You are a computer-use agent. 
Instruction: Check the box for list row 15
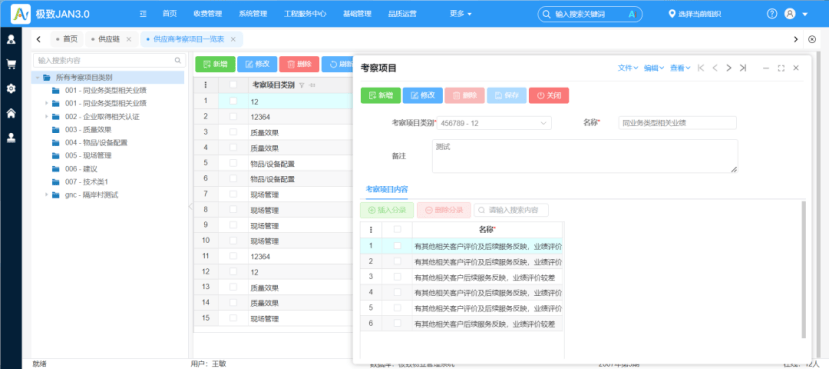[233, 318]
